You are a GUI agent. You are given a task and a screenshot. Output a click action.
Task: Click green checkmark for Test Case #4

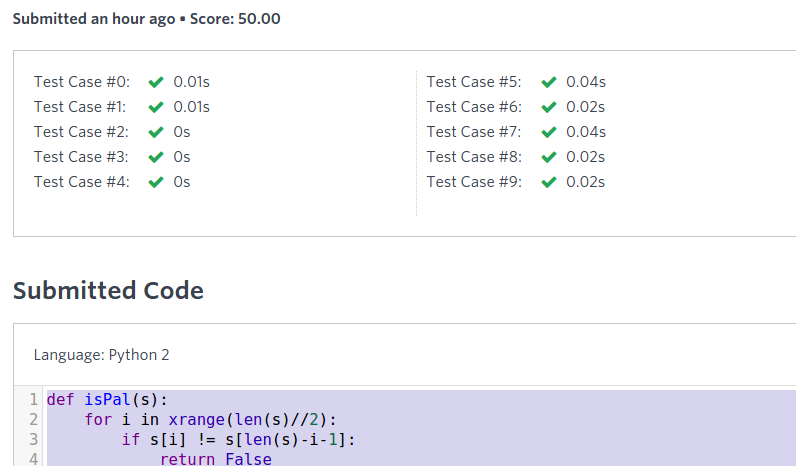[155, 182]
